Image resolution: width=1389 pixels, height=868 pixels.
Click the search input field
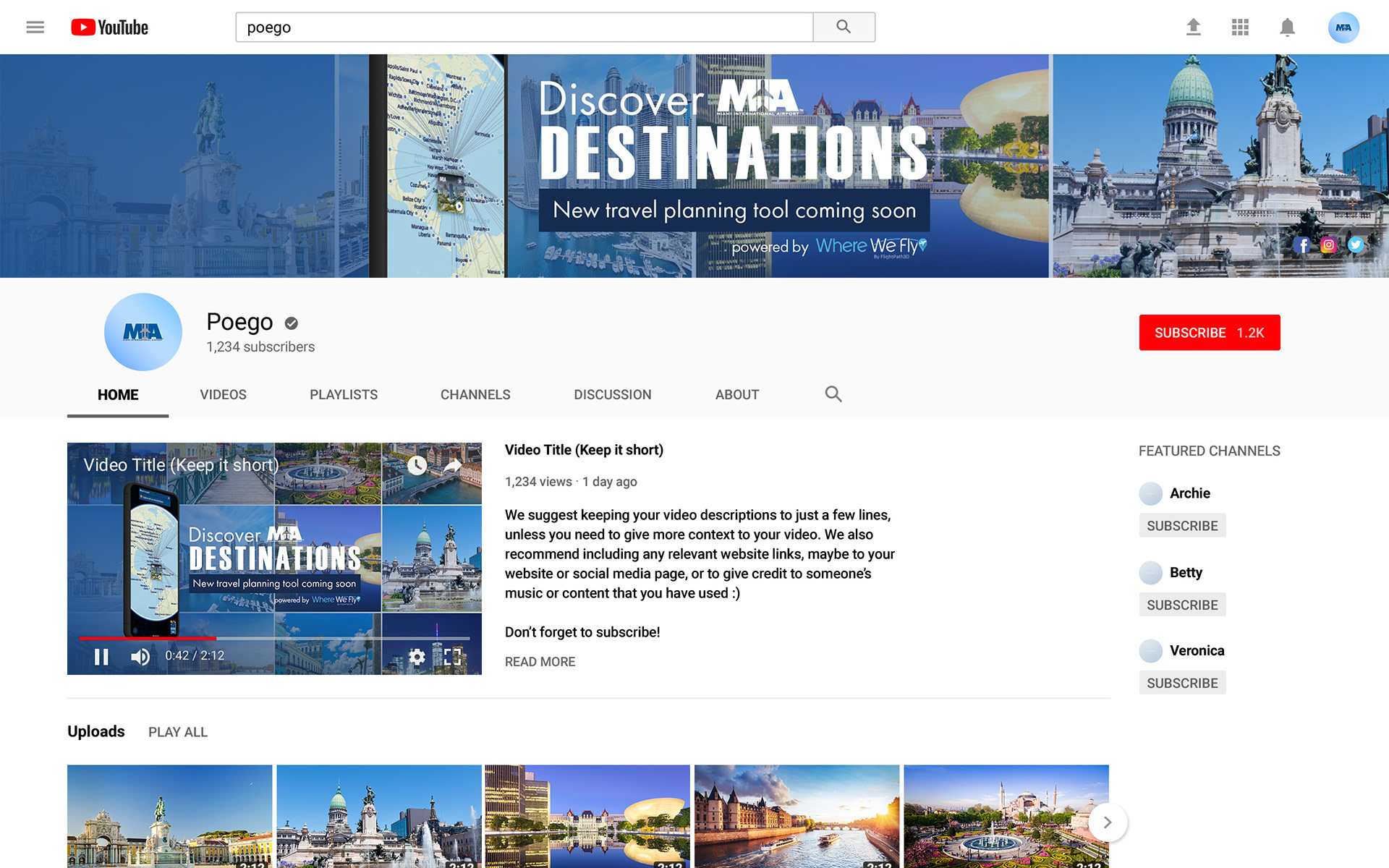[x=524, y=27]
